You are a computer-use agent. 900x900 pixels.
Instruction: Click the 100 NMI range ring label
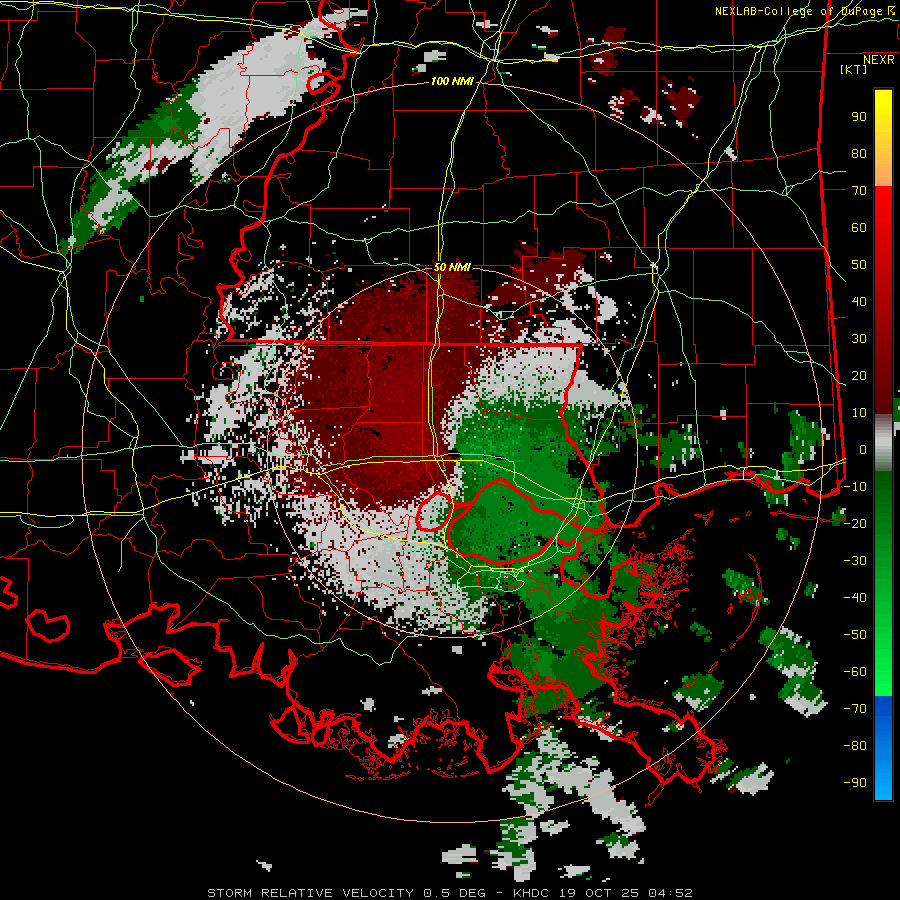point(452,82)
